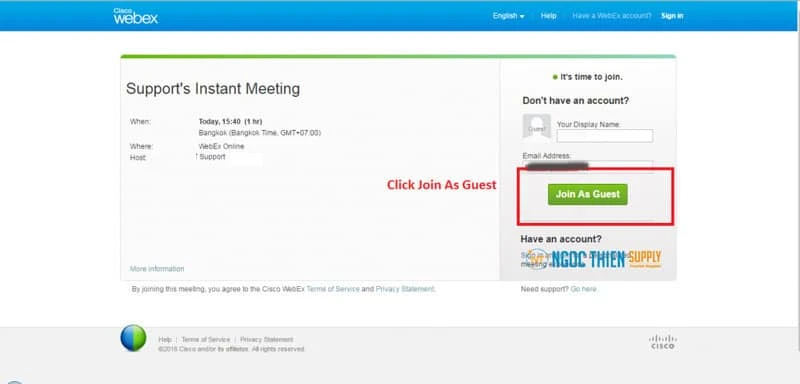Open Privacy Statement link in agreement text
The width and height of the screenshot is (800, 384).
click(405, 289)
